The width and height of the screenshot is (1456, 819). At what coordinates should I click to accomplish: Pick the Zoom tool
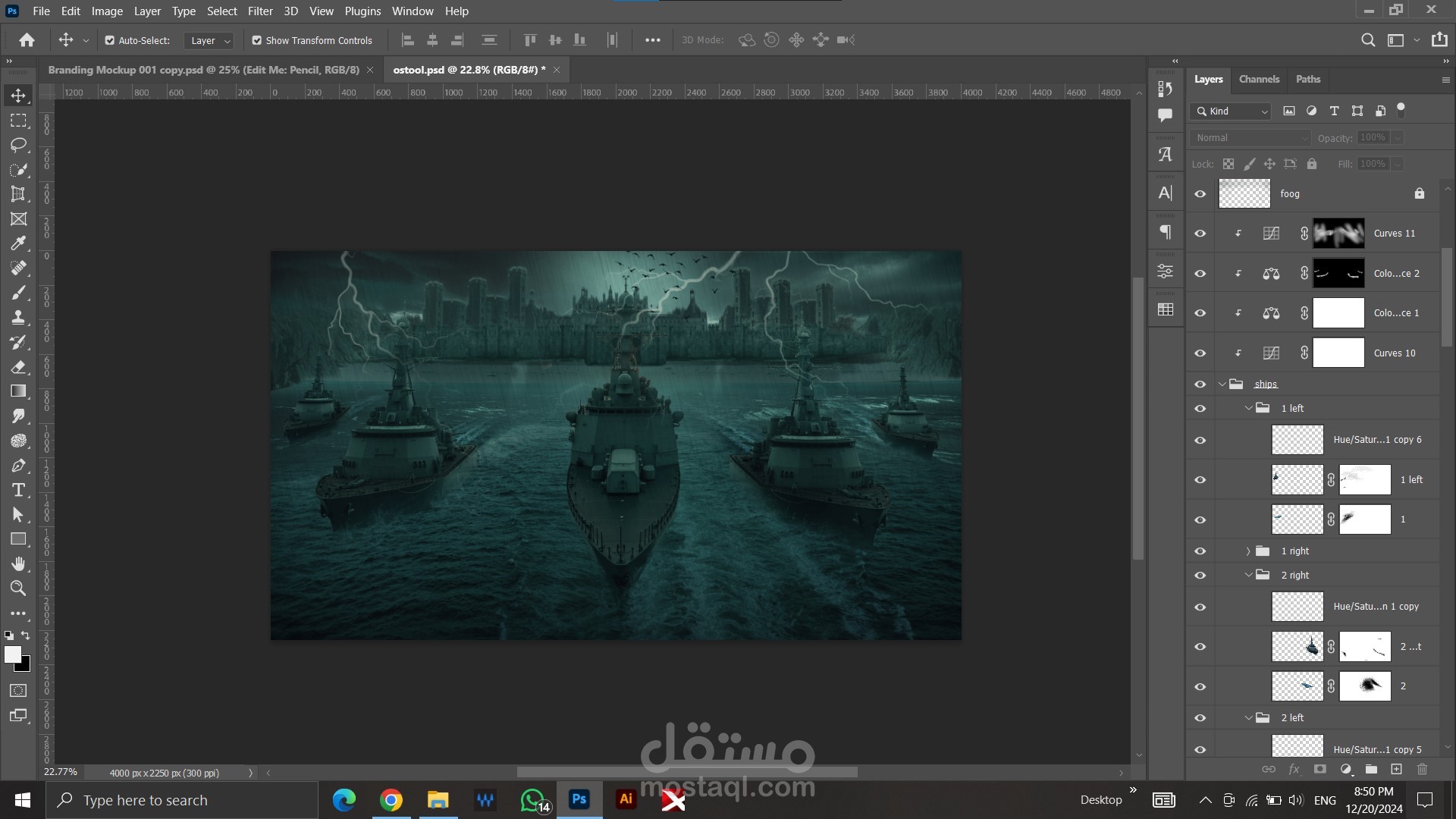[x=18, y=588]
